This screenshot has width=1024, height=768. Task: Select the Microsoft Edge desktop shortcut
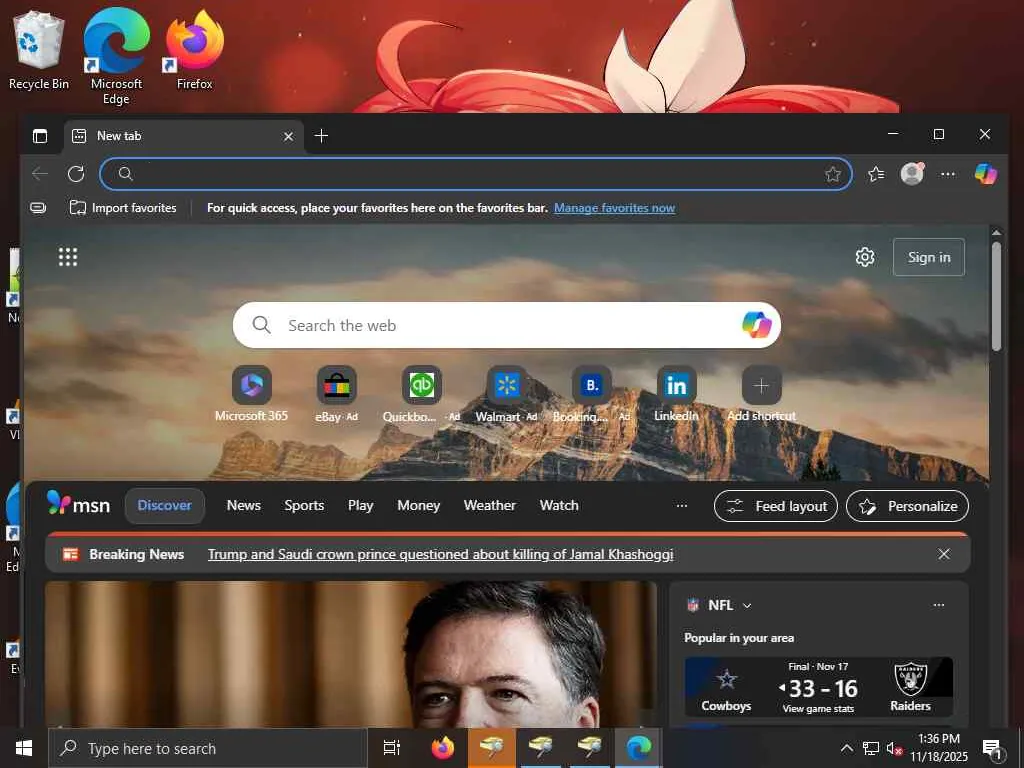coord(116,56)
